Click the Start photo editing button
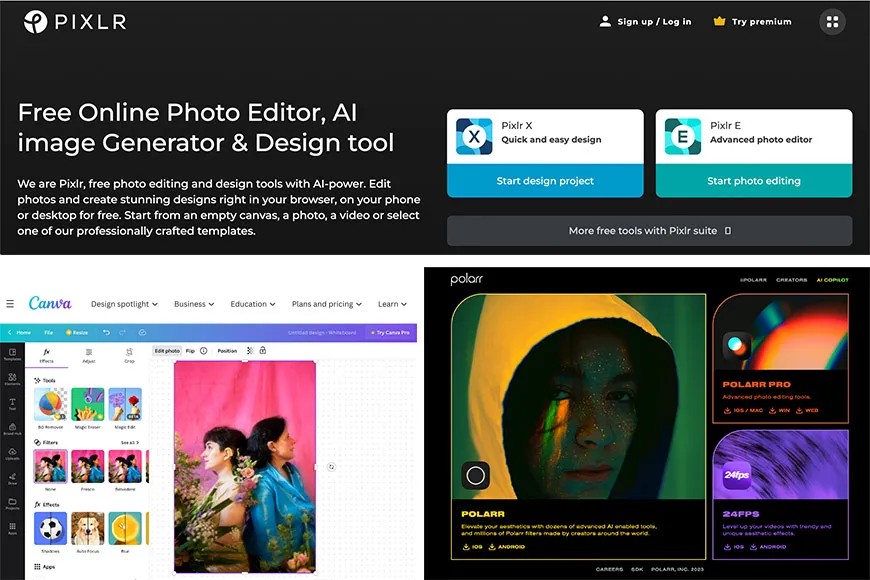 [x=753, y=182]
